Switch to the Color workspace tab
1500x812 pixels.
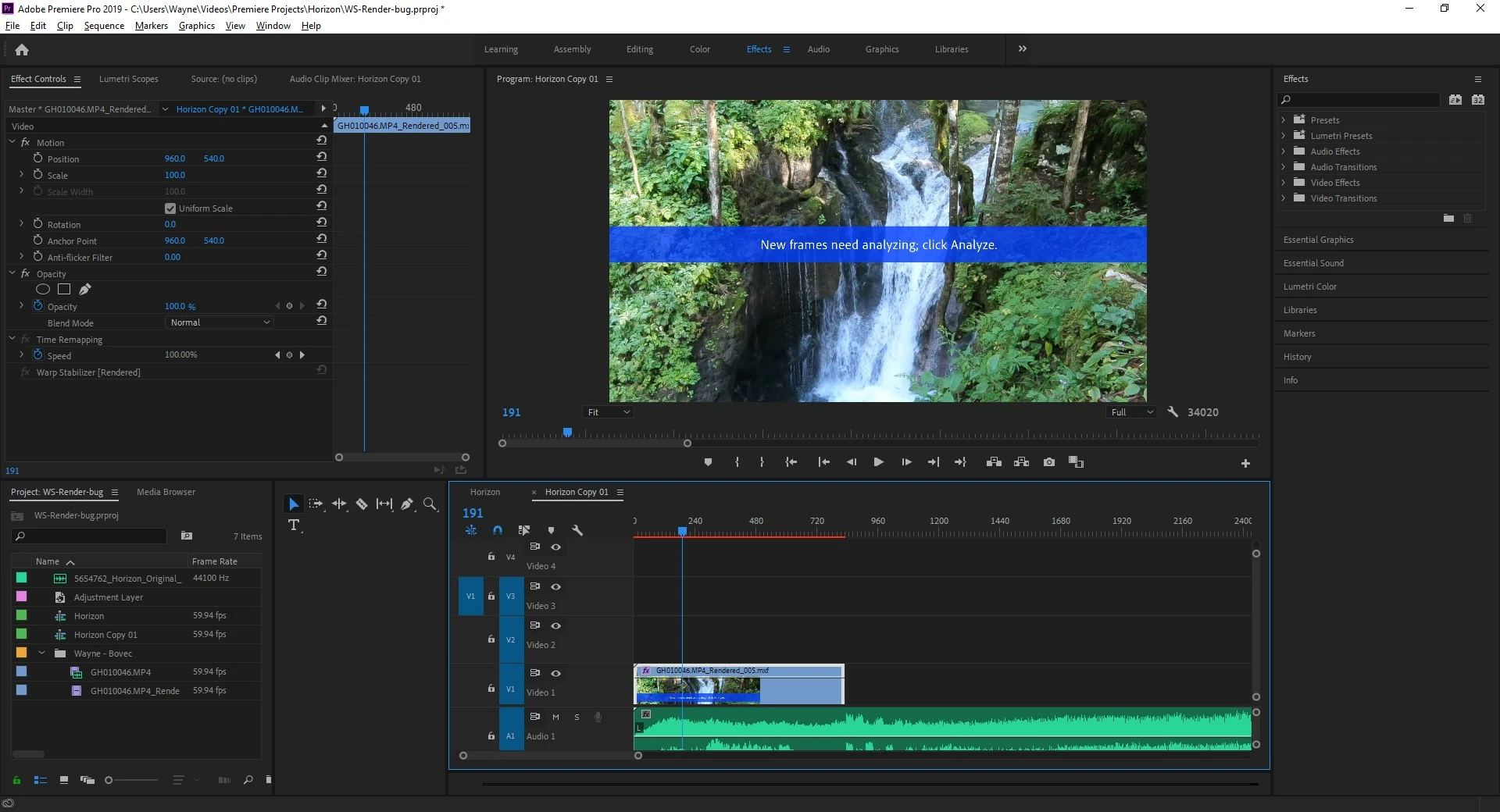(699, 49)
